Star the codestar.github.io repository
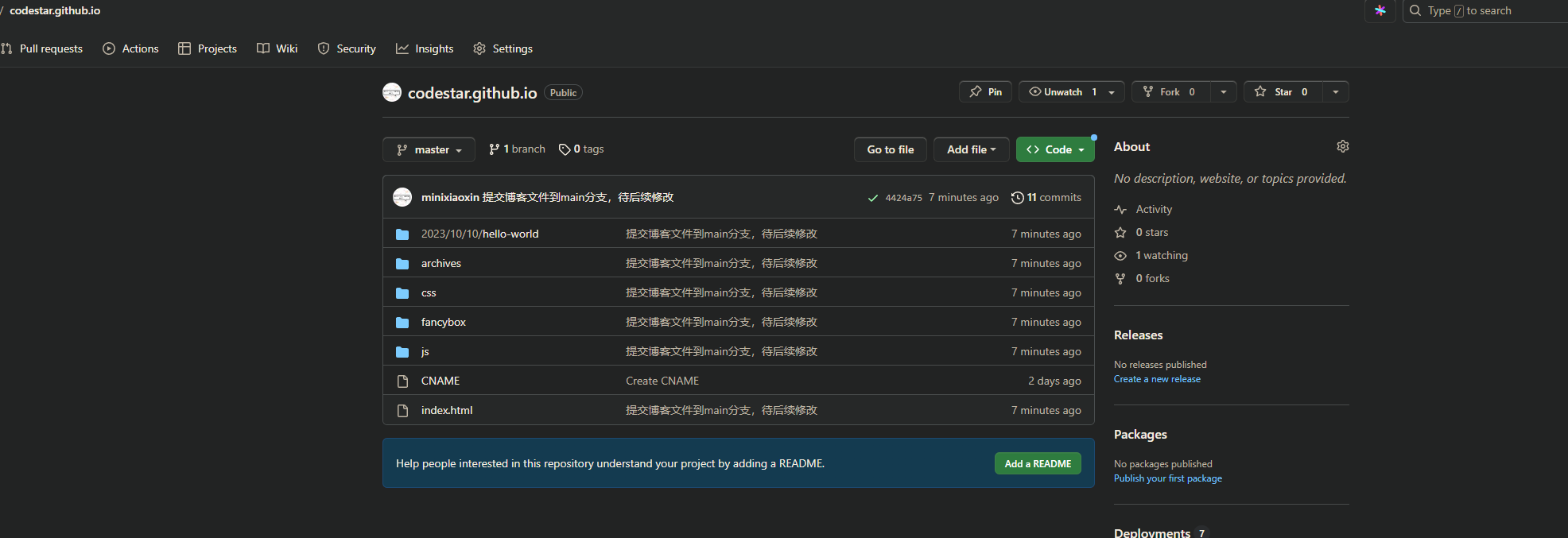This screenshot has height=538, width=1568. click(x=1283, y=91)
